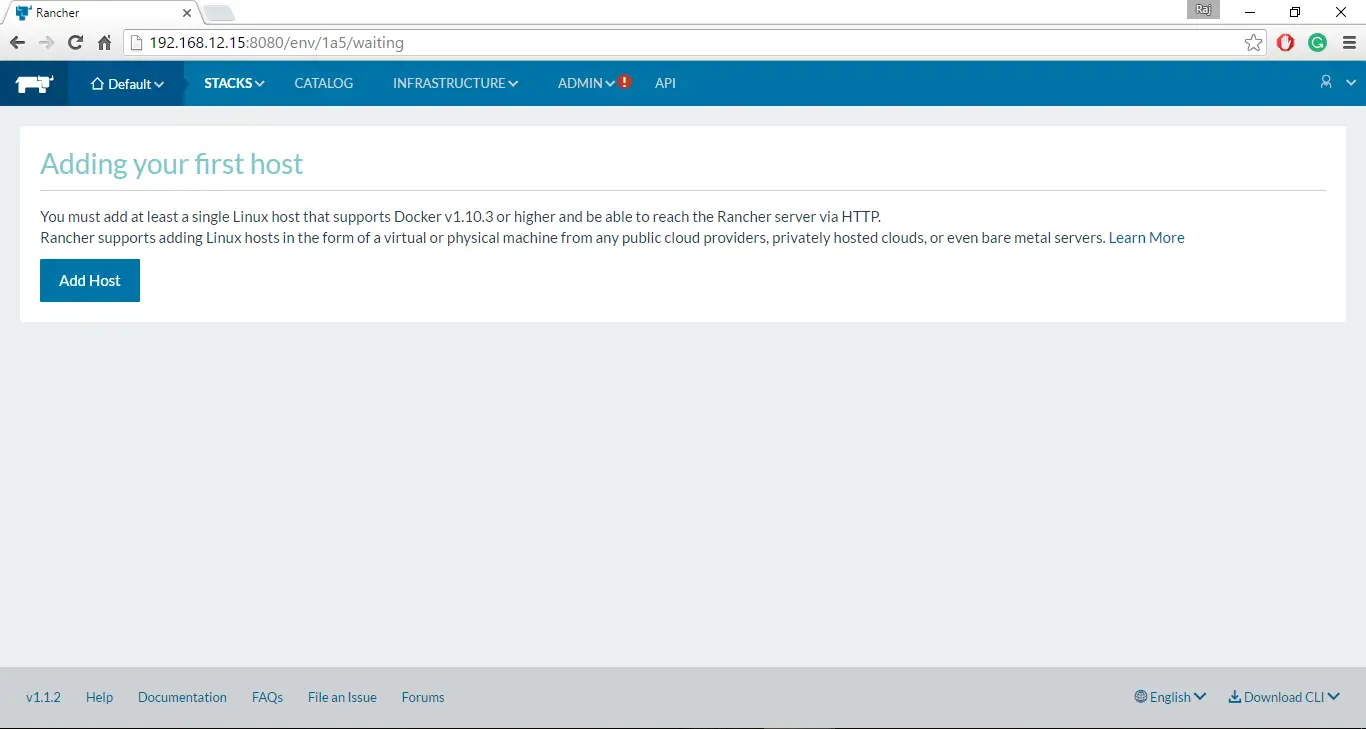Screen dimensions: 1366x729
Task: Reload the page with the refresh icon
Action: (75, 43)
